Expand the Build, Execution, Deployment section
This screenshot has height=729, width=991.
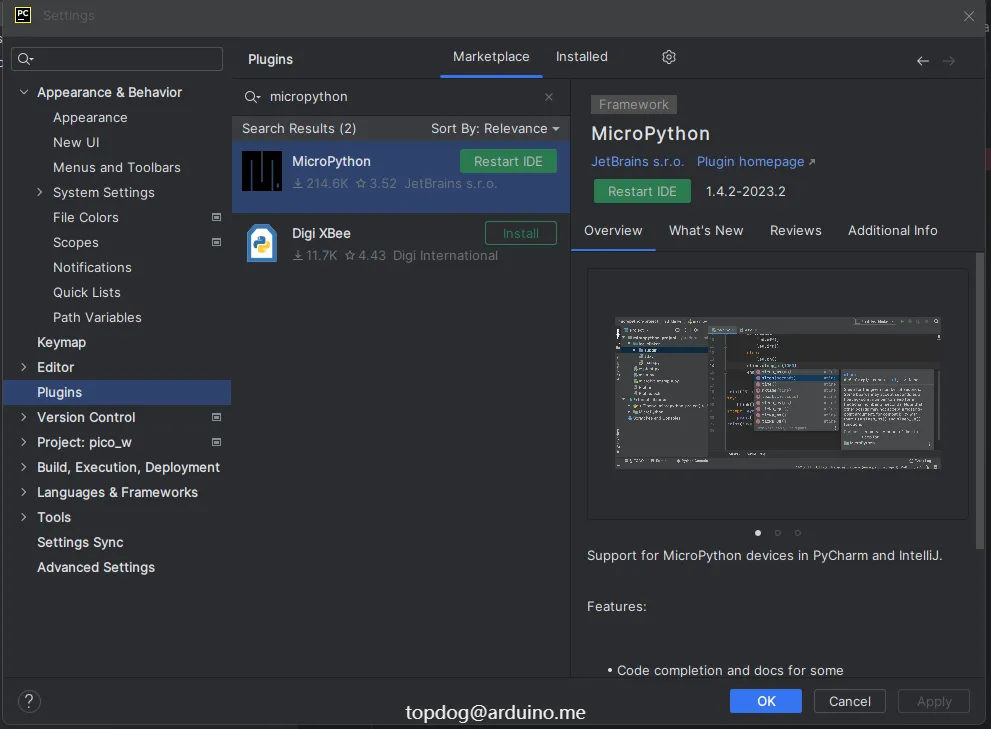[x=24, y=467]
